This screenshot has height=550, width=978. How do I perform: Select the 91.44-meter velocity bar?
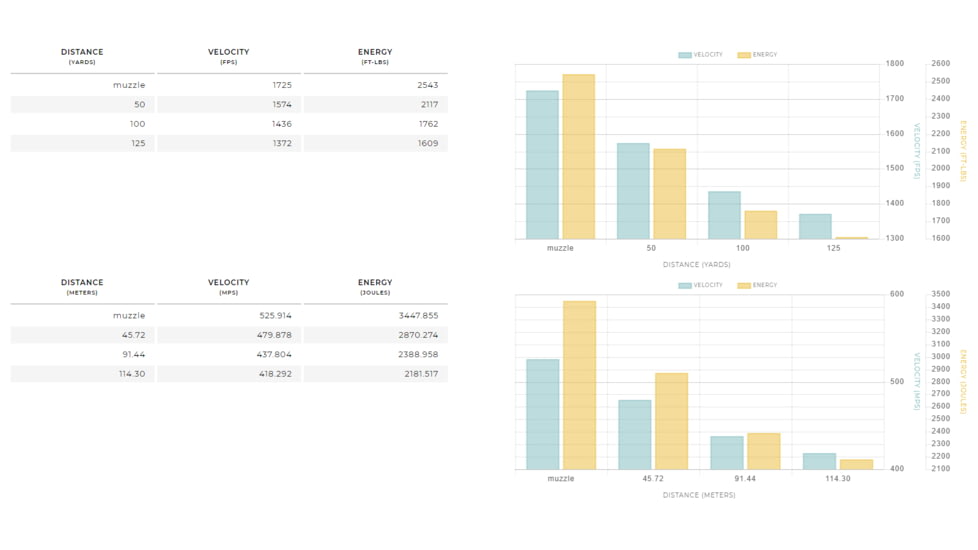[727, 452]
